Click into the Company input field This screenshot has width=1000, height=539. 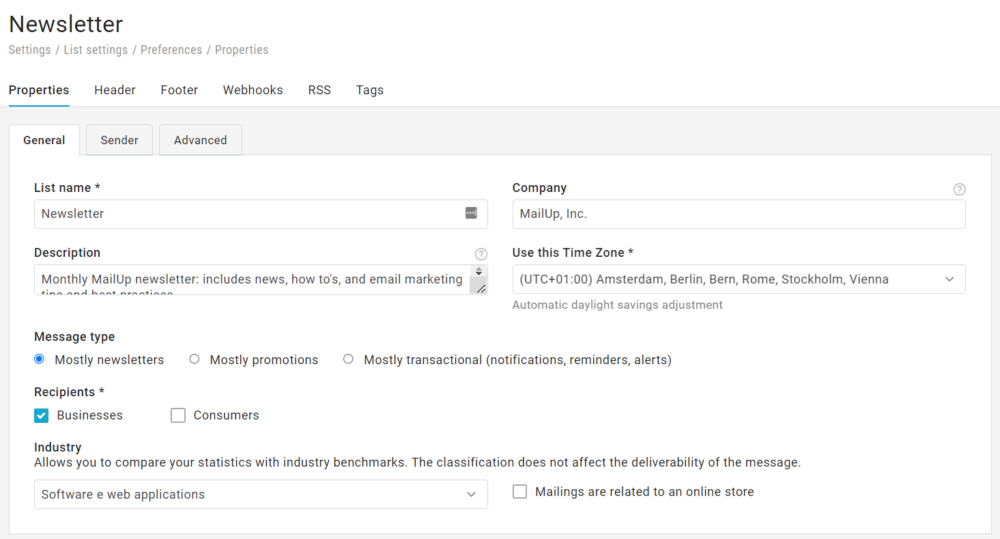click(738, 214)
